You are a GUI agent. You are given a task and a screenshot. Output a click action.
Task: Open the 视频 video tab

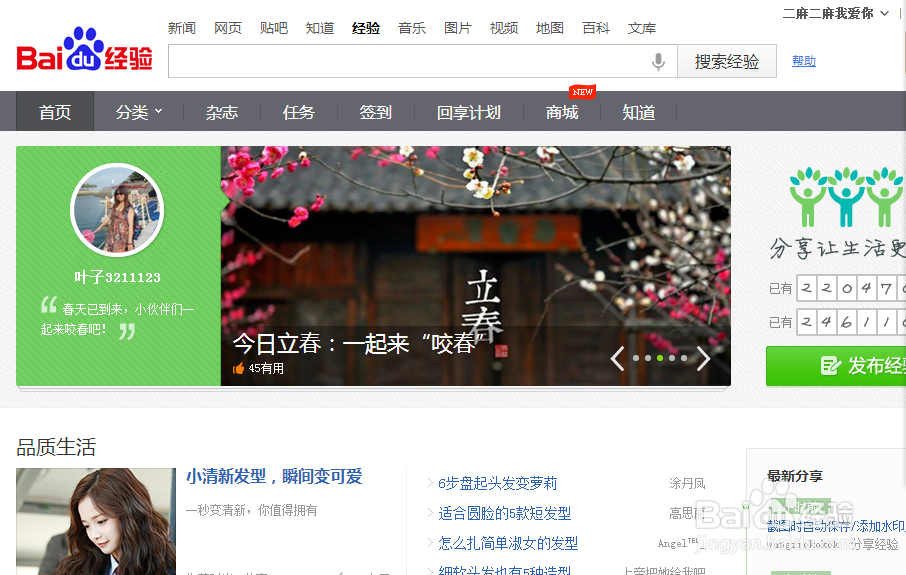click(504, 28)
